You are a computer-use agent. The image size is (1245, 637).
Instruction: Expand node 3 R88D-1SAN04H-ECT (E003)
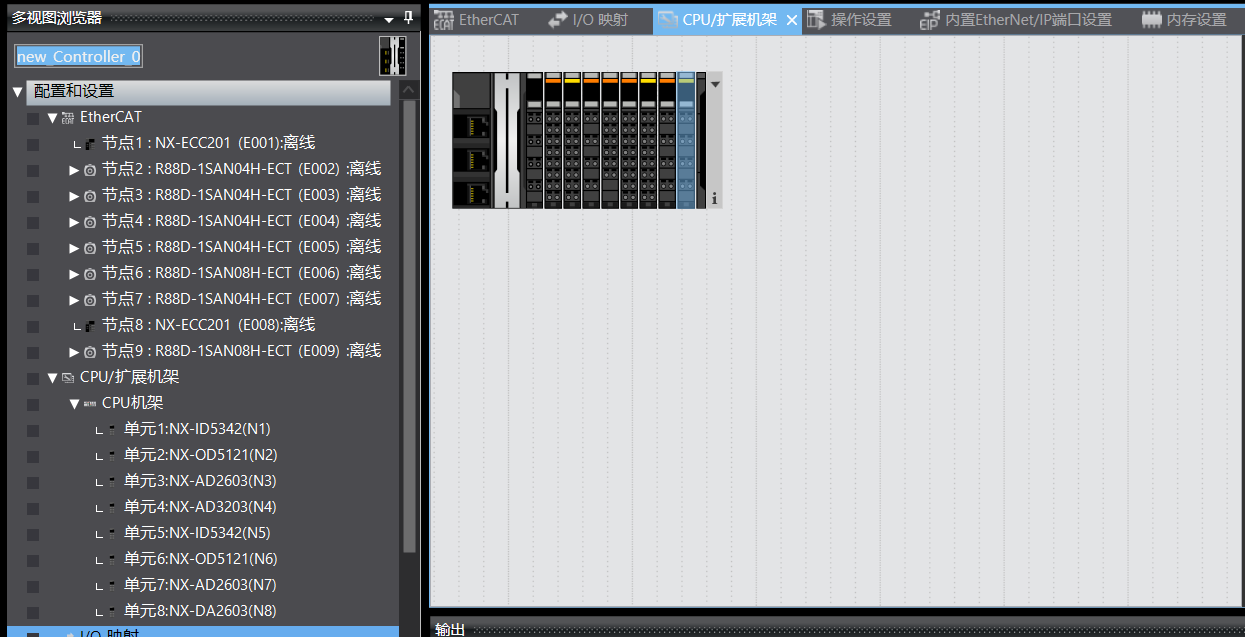coord(74,195)
